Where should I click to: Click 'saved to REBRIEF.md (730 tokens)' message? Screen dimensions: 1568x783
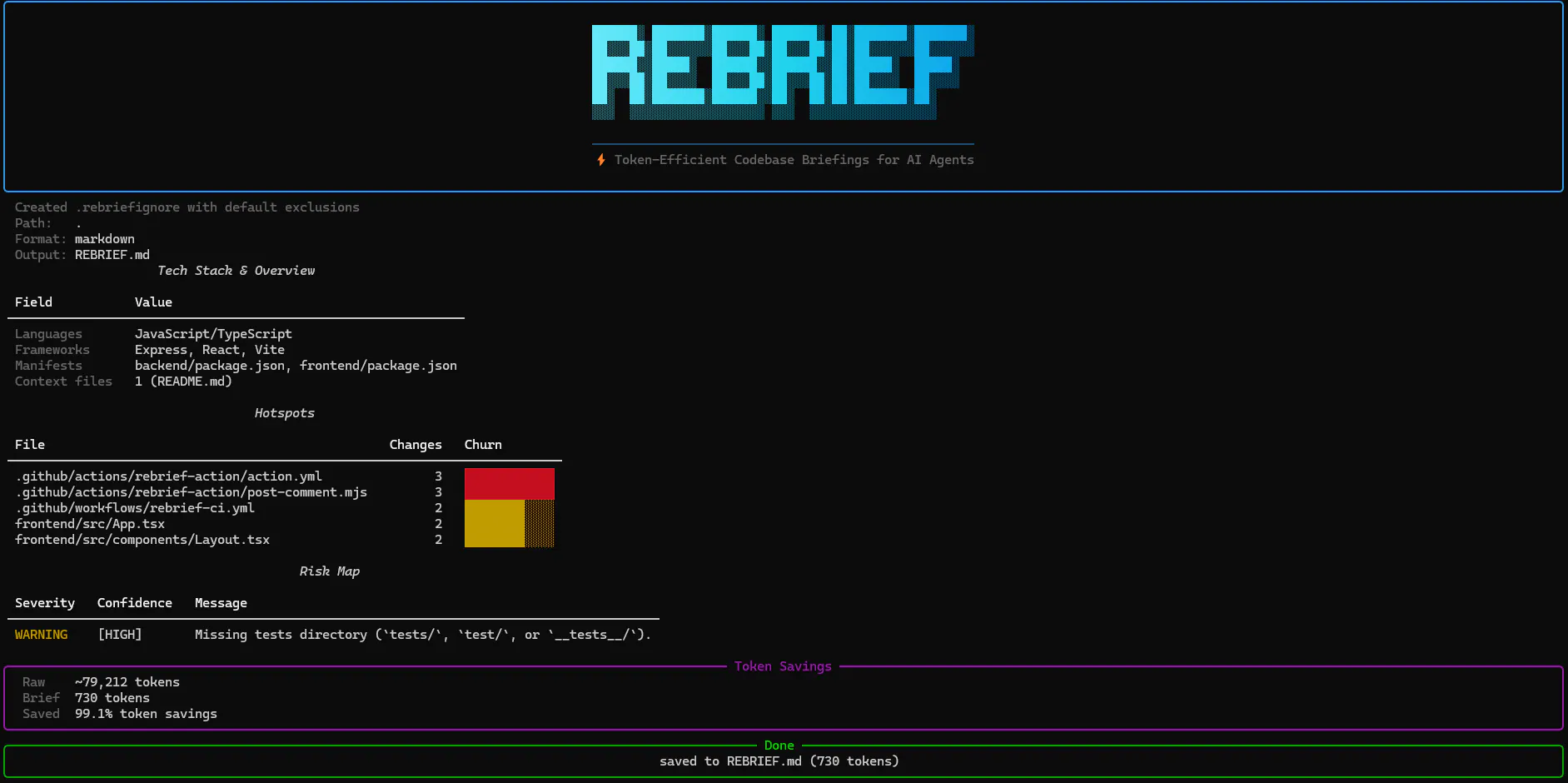click(779, 761)
